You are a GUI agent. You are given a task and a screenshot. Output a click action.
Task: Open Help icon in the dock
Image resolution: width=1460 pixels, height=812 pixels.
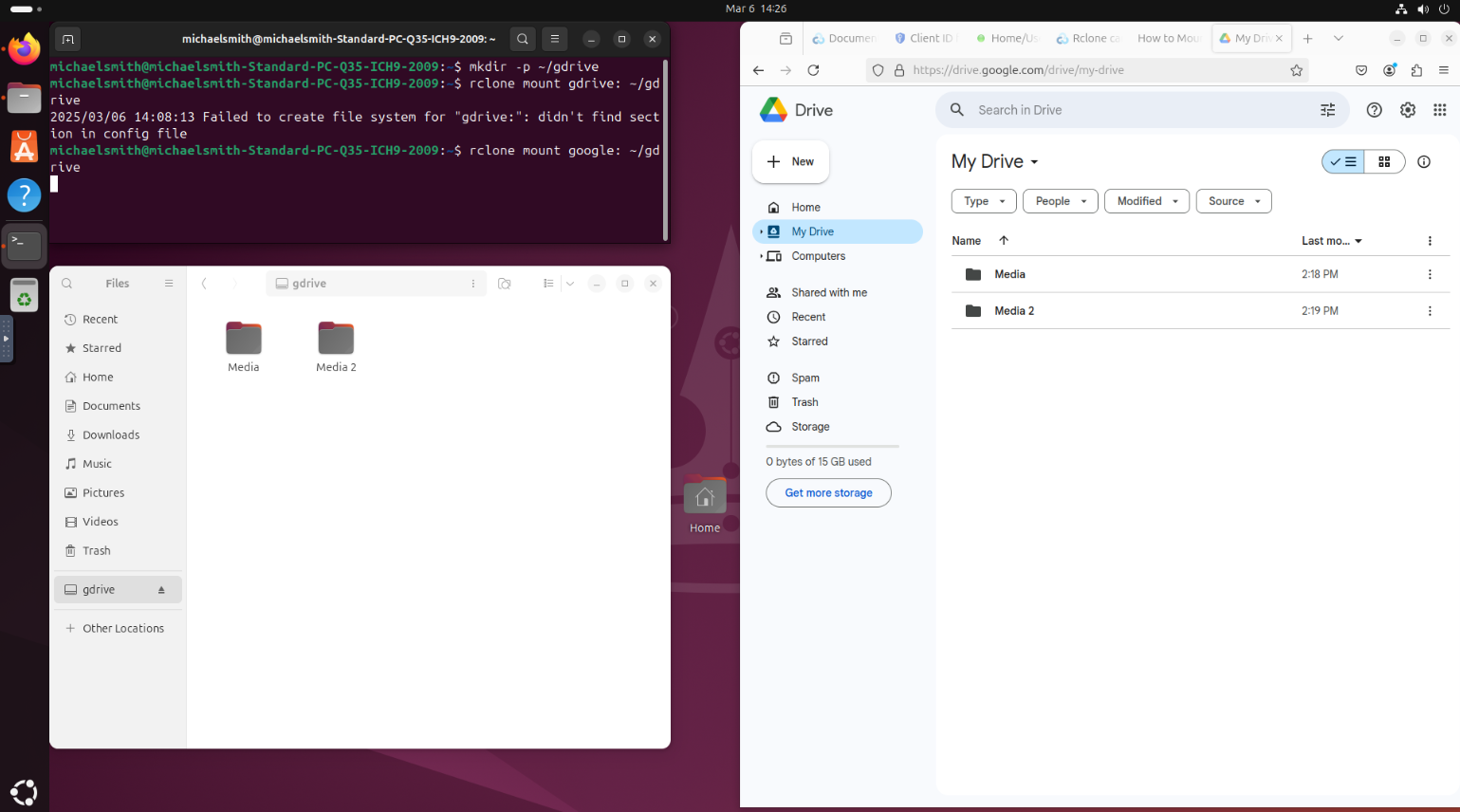pos(24,196)
